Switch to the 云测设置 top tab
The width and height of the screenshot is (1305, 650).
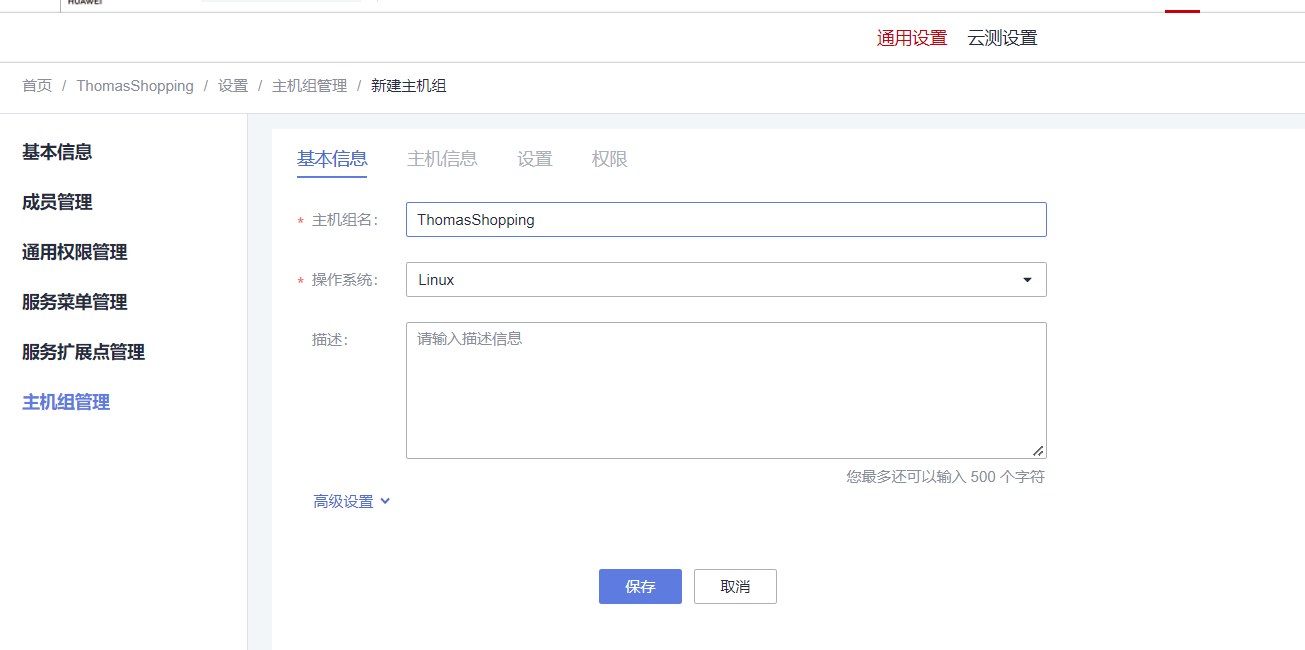tap(1002, 38)
